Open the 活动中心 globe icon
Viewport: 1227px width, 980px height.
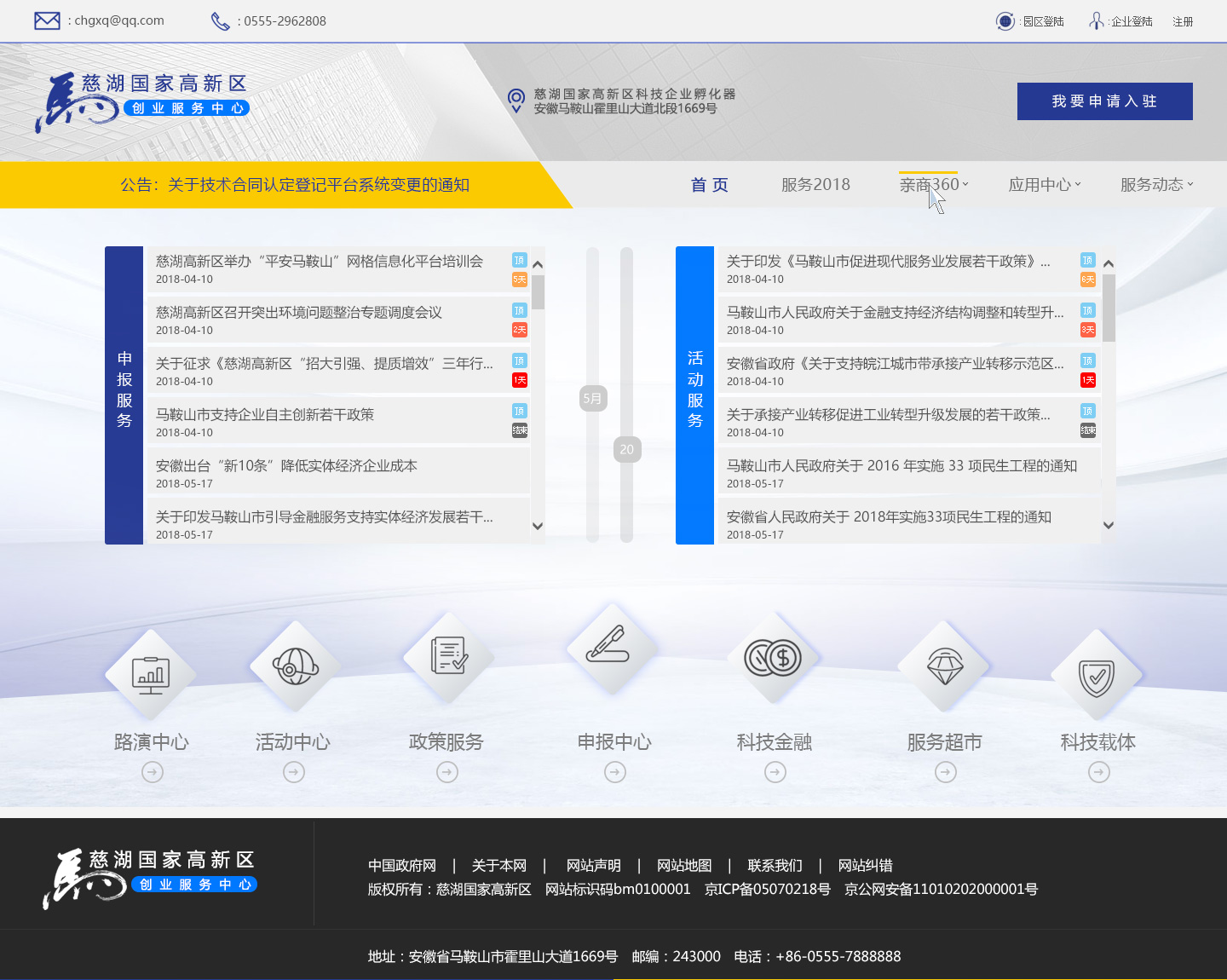(x=294, y=666)
